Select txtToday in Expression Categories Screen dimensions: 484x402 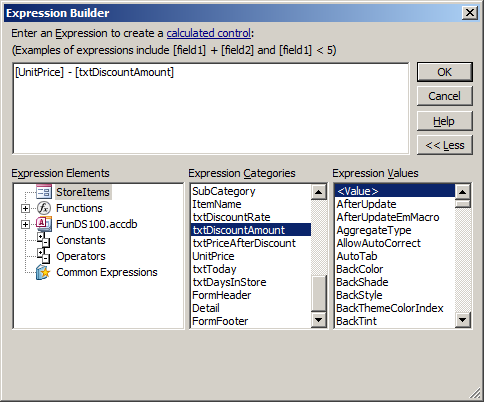pos(251,269)
